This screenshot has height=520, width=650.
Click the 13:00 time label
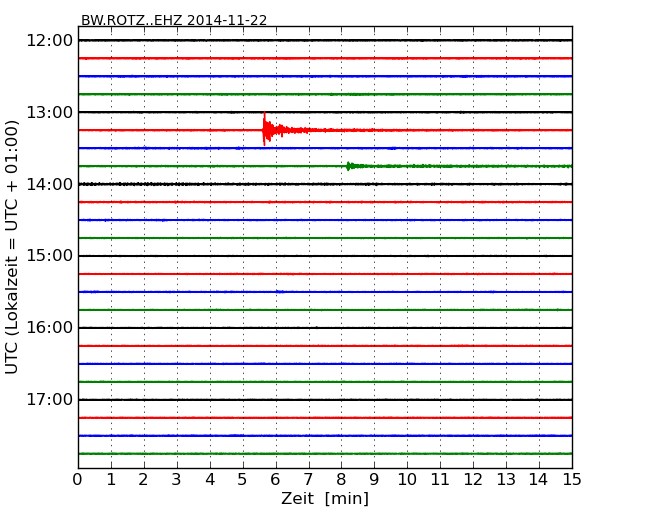50,112
